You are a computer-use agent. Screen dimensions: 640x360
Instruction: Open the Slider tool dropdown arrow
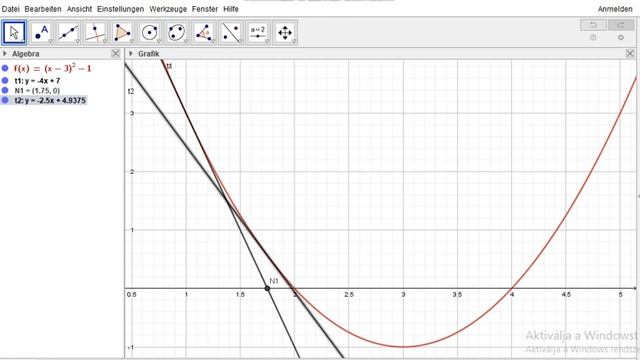click(267, 41)
